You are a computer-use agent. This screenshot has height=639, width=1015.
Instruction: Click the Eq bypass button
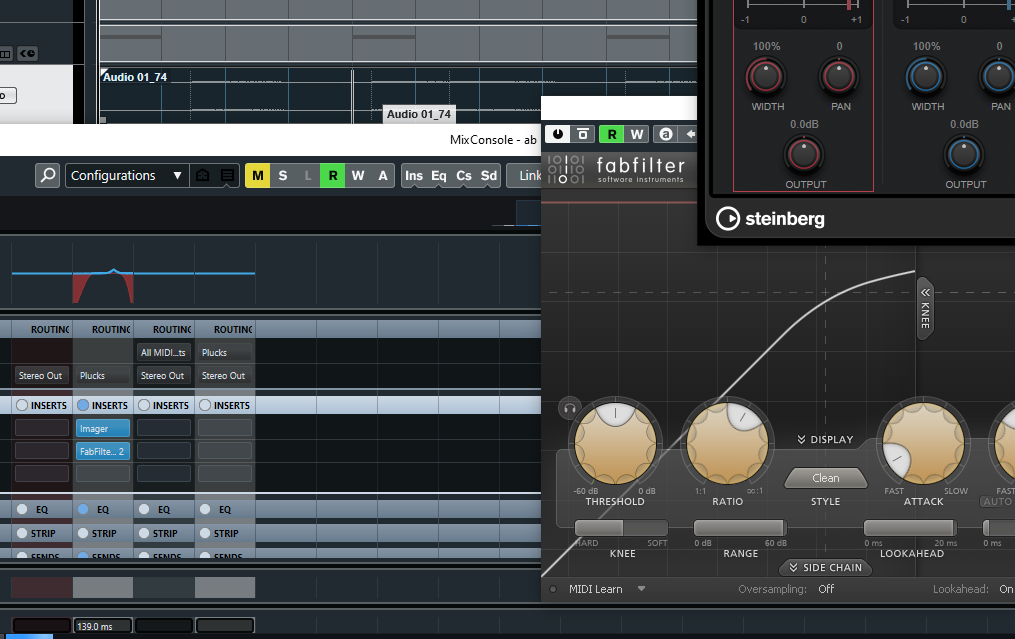[439, 175]
